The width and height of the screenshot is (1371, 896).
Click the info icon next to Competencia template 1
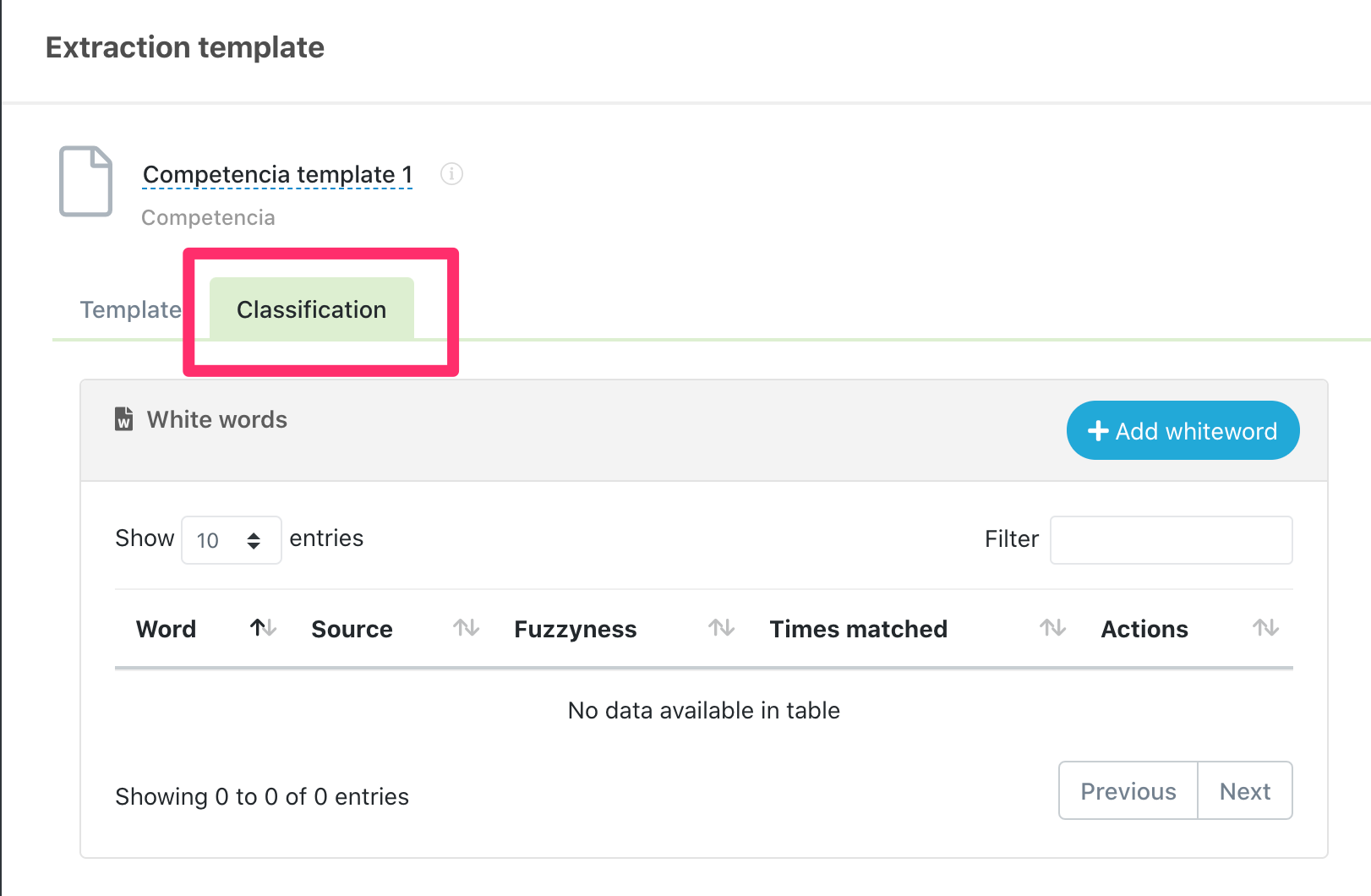(x=452, y=174)
